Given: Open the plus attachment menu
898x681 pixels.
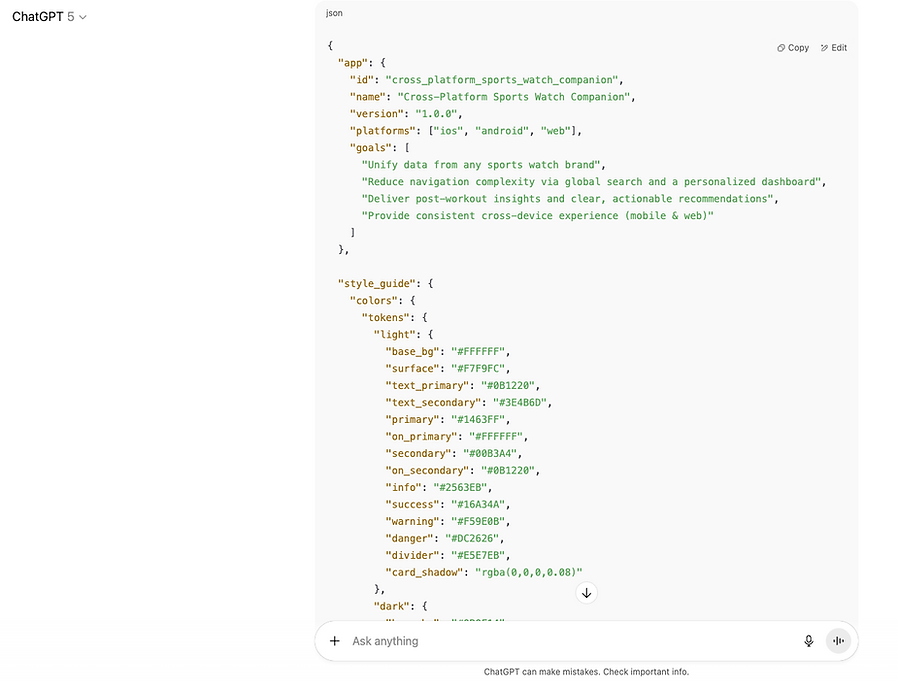Looking at the screenshot, I should coord(335,641).
